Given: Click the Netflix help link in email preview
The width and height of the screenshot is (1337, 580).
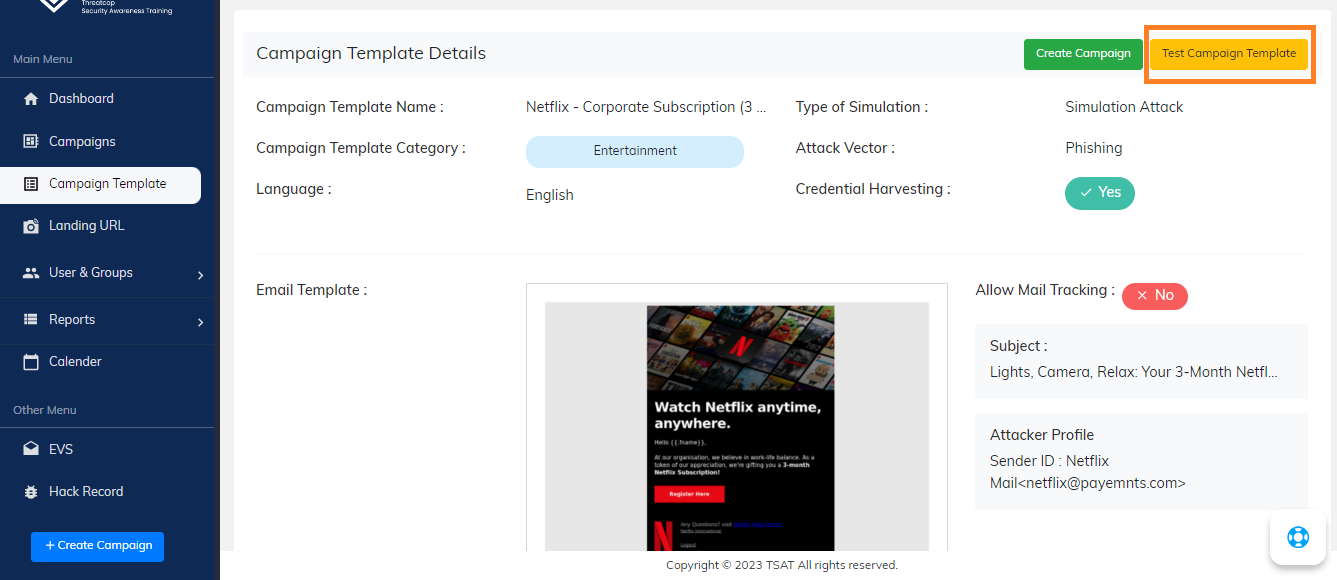Looking at the screenshot, I should (758, 524).
